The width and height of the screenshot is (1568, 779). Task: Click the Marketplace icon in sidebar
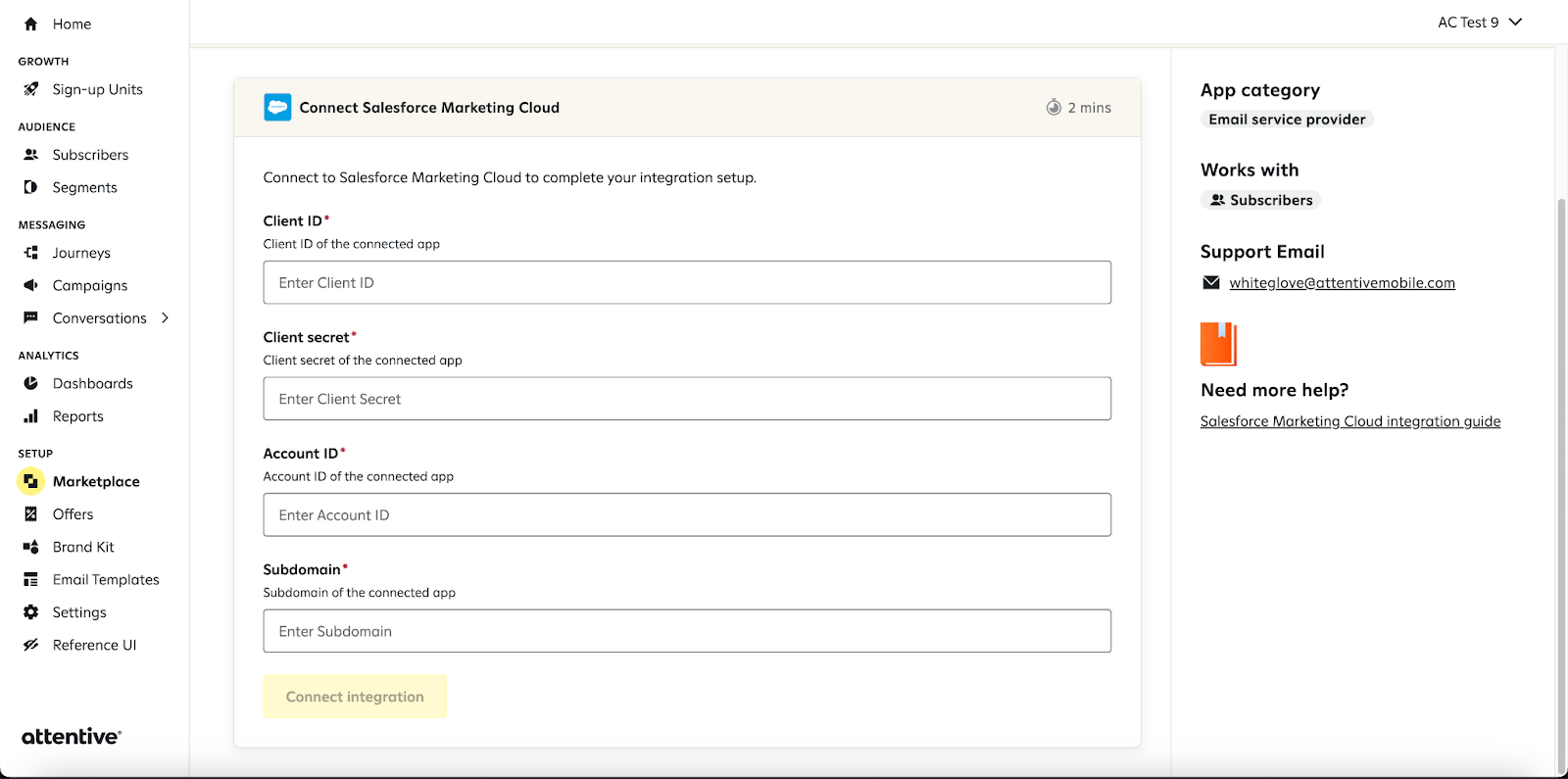[31, 481]
